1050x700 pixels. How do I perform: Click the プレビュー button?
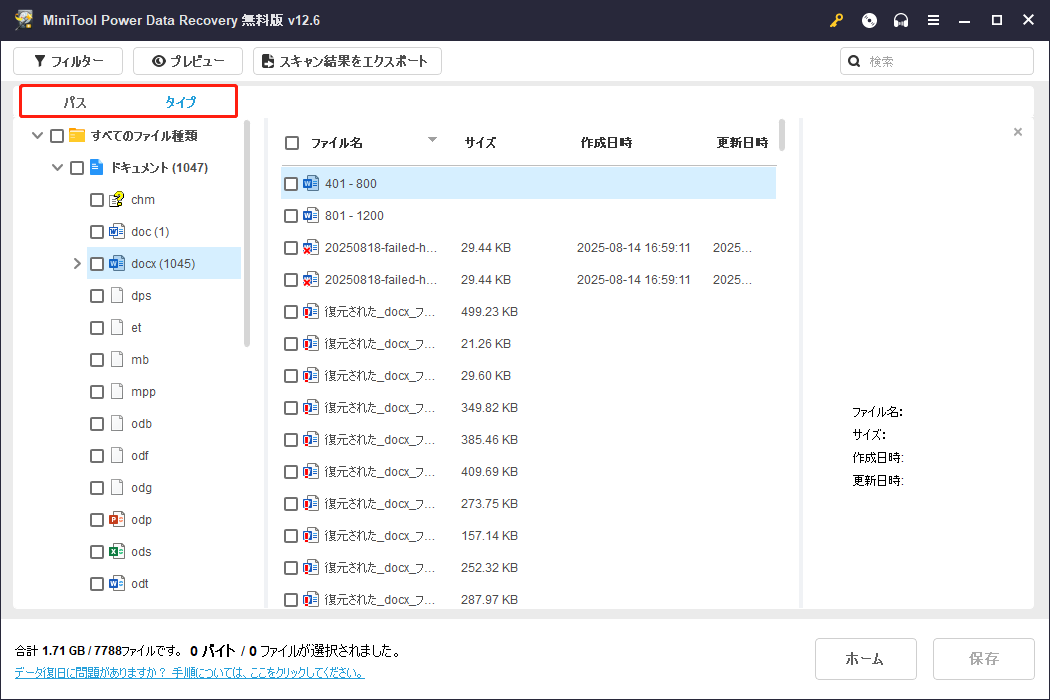click(x=188, y=61)
